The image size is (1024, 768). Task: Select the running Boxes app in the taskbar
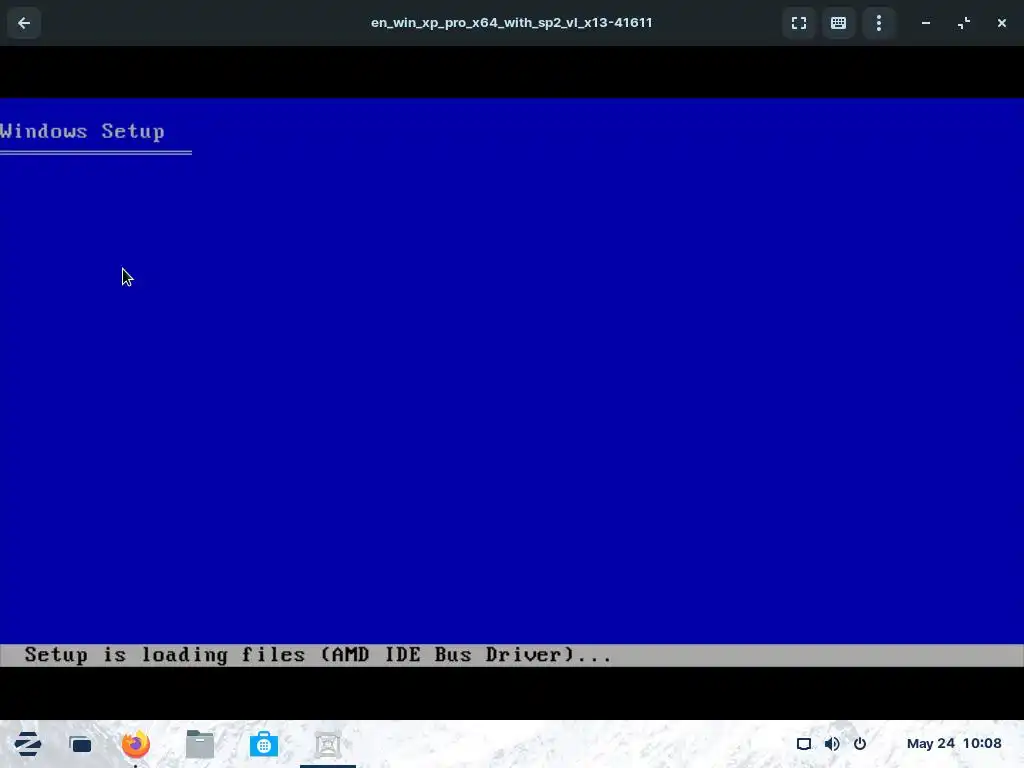tap(328, 744)
